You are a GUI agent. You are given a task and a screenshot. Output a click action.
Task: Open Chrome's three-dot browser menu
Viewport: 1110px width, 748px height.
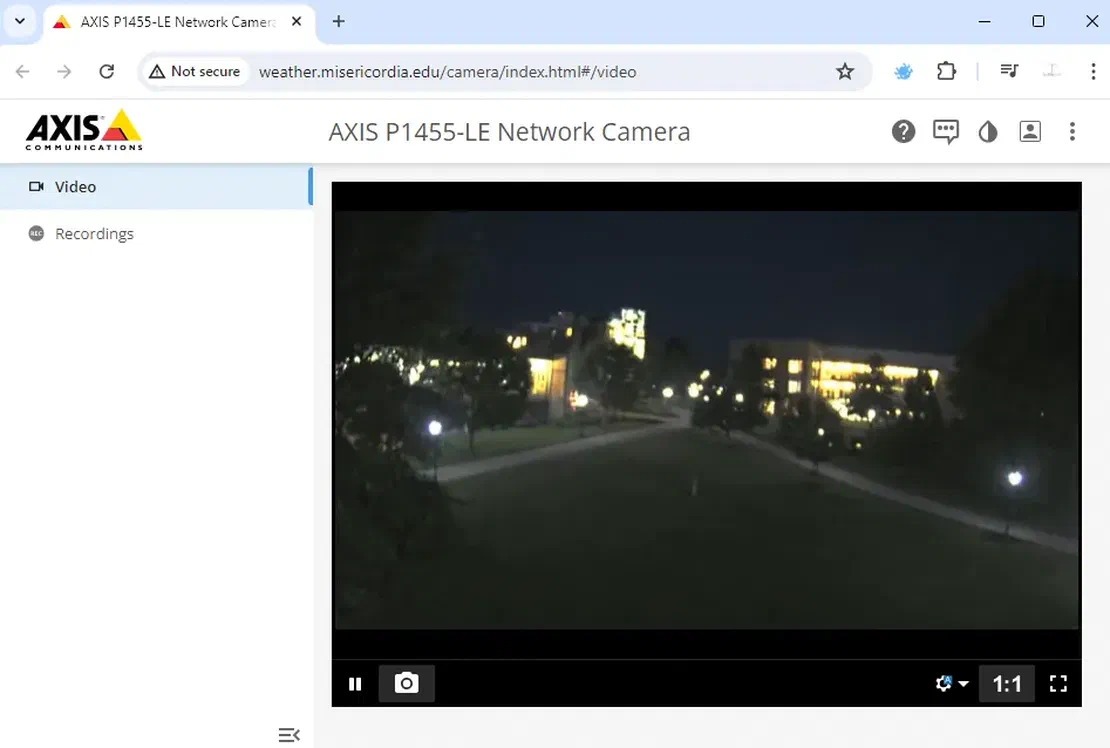(x=1095, y=71)
